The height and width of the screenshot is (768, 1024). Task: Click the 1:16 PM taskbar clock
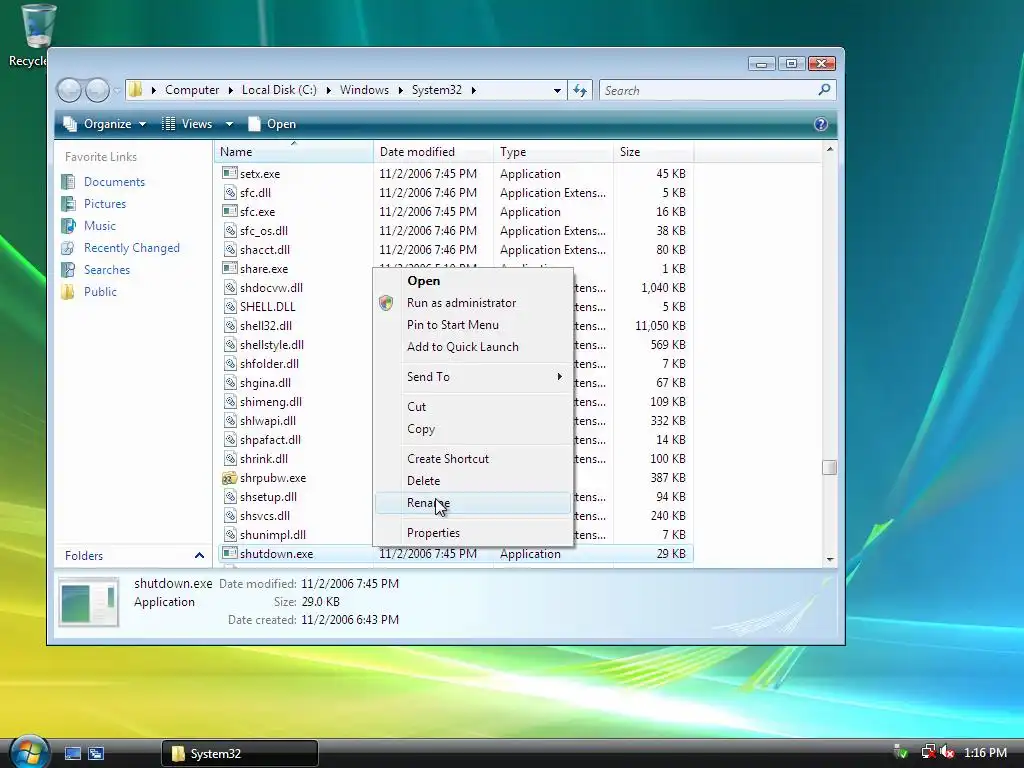click(985, 752)
